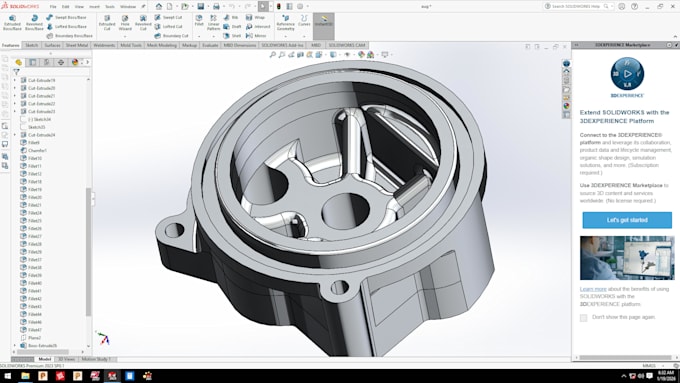Click the Intersect feature tool

(258, 26)
